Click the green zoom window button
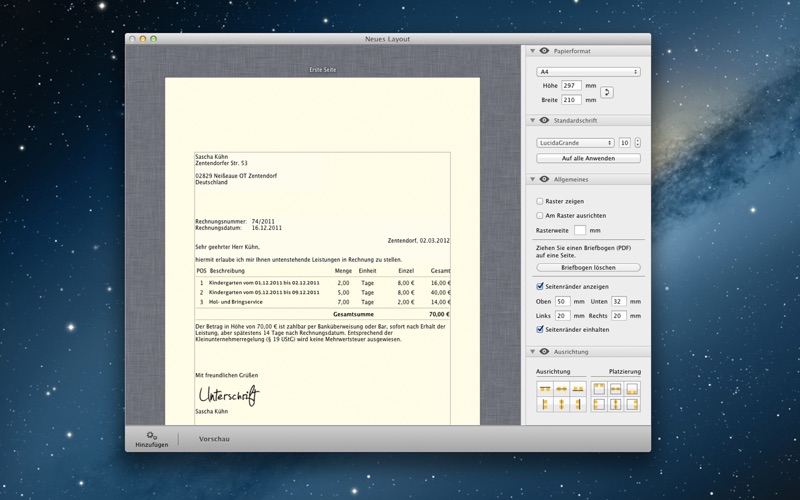Viewport: 800px width, 500px height. point(154,39)
